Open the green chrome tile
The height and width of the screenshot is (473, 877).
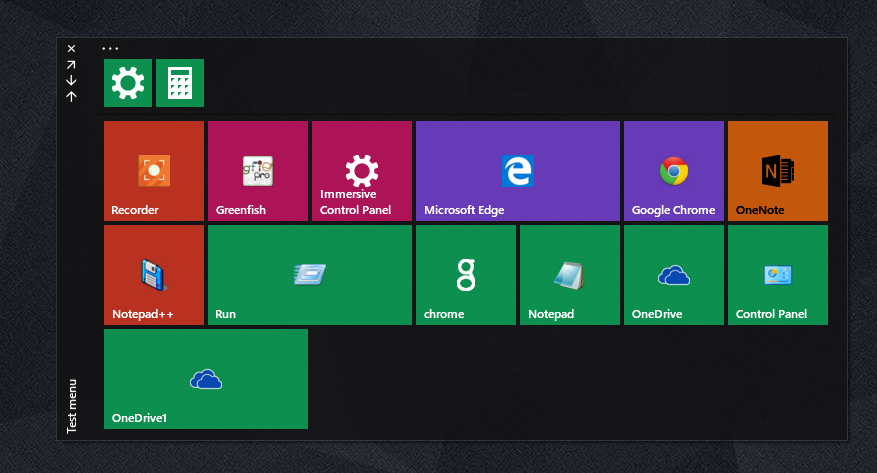point(466,275)
